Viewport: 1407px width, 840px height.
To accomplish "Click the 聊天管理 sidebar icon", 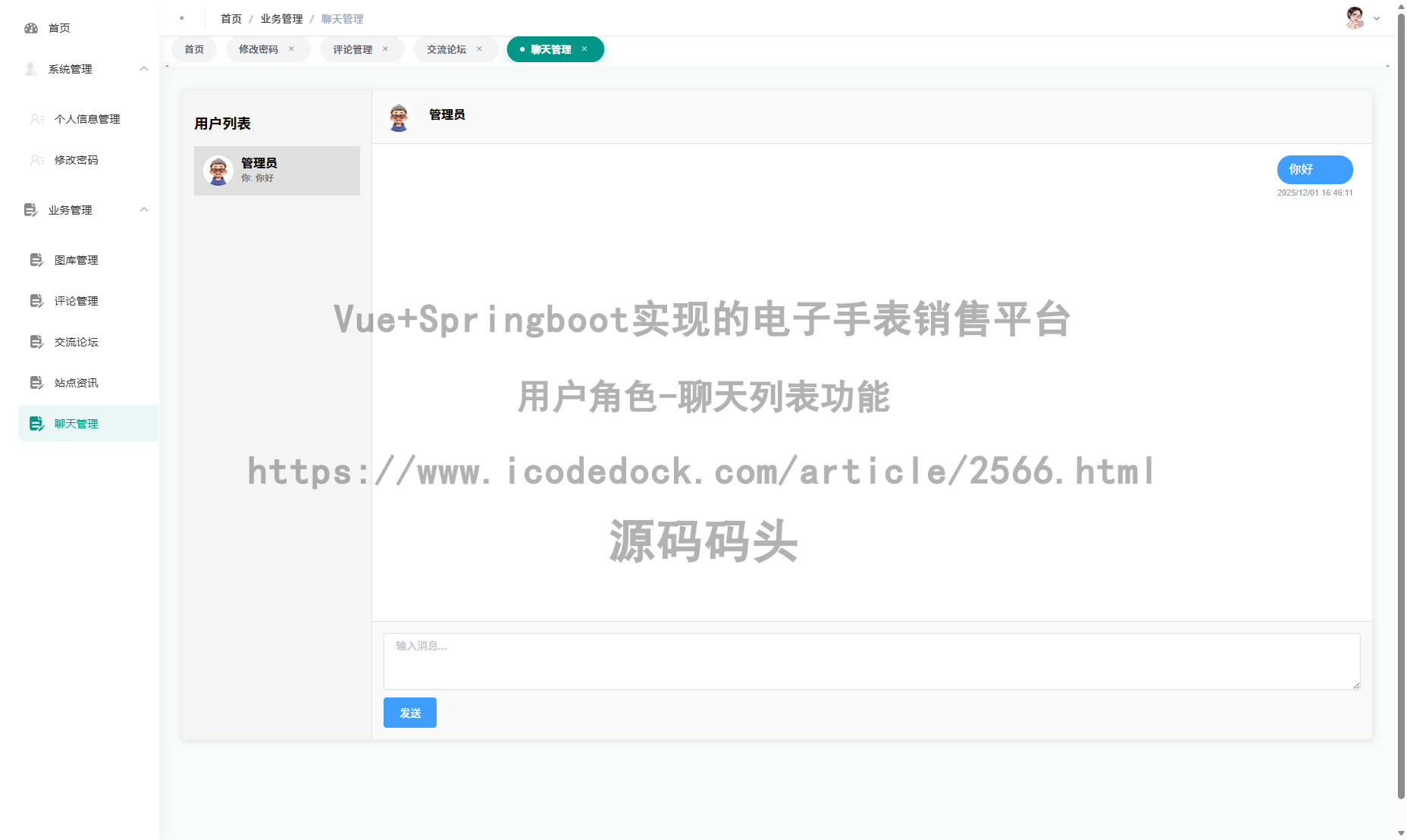I will tap(36, 423).
